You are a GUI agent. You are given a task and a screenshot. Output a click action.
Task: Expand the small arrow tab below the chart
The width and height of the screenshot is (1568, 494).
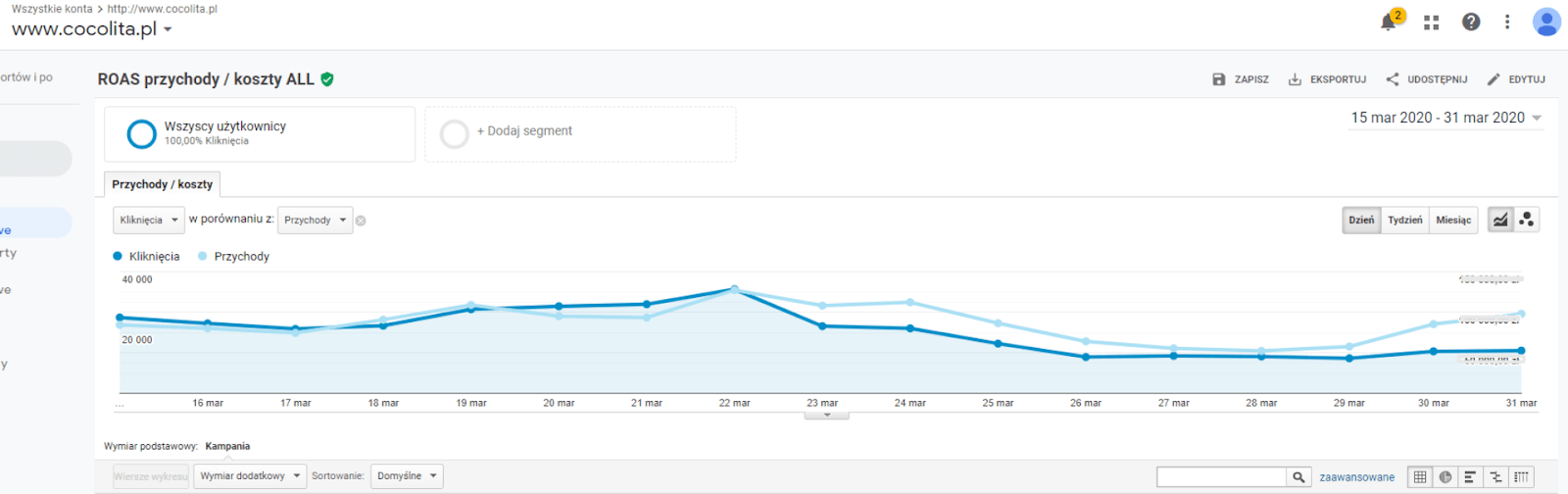pos(827,416)
